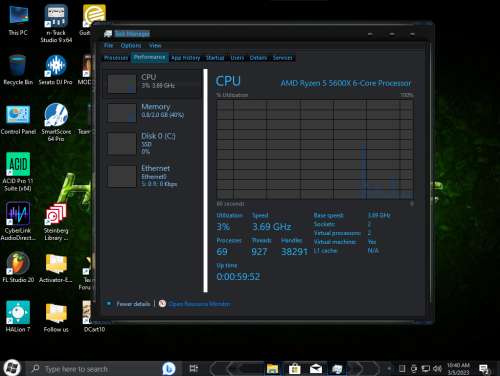
Task: Open the This PC desktop icon
Action: pyautogui.click(x=18, y=20)
